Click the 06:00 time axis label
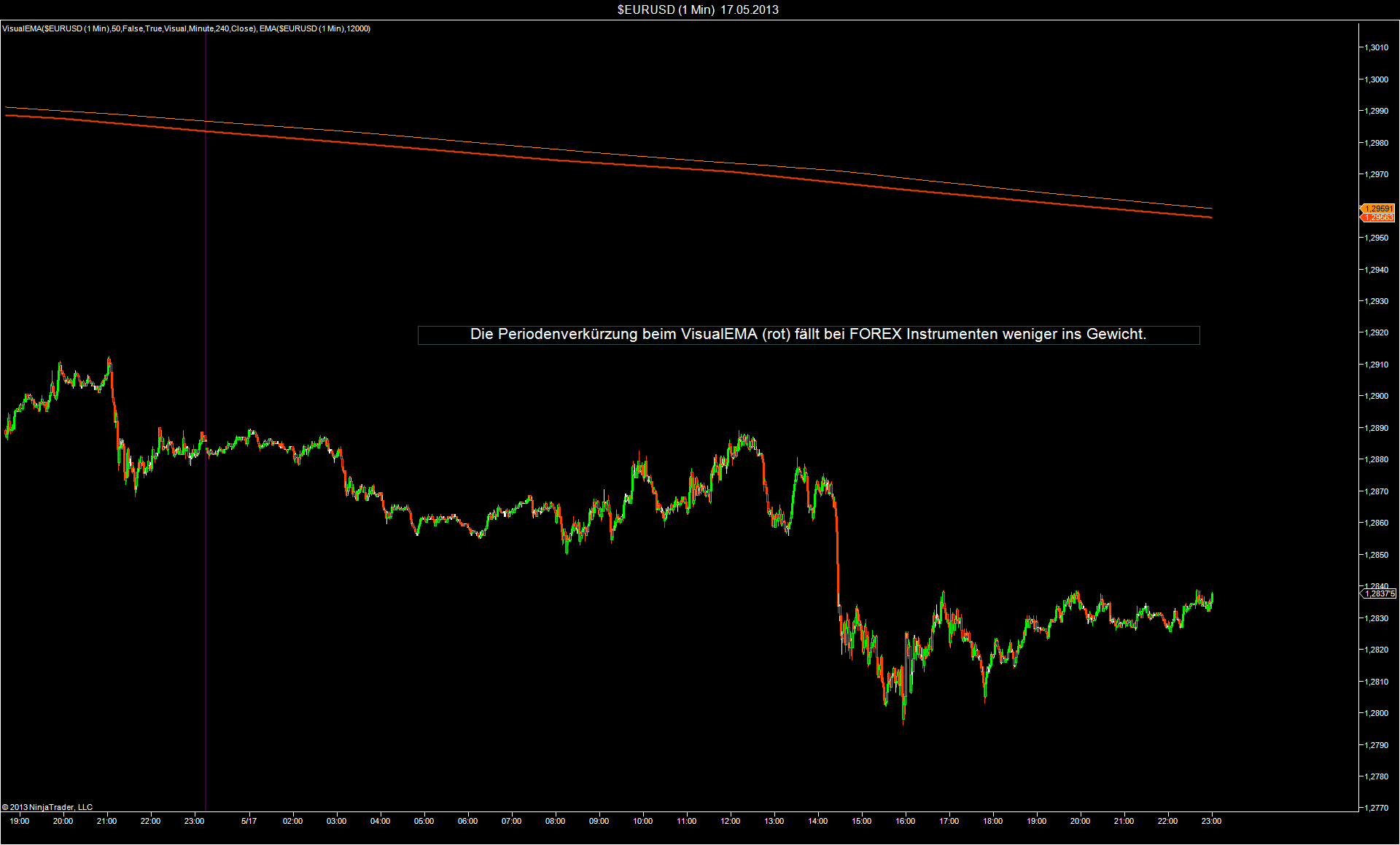 pyautogui.click(x=468, y=821)
